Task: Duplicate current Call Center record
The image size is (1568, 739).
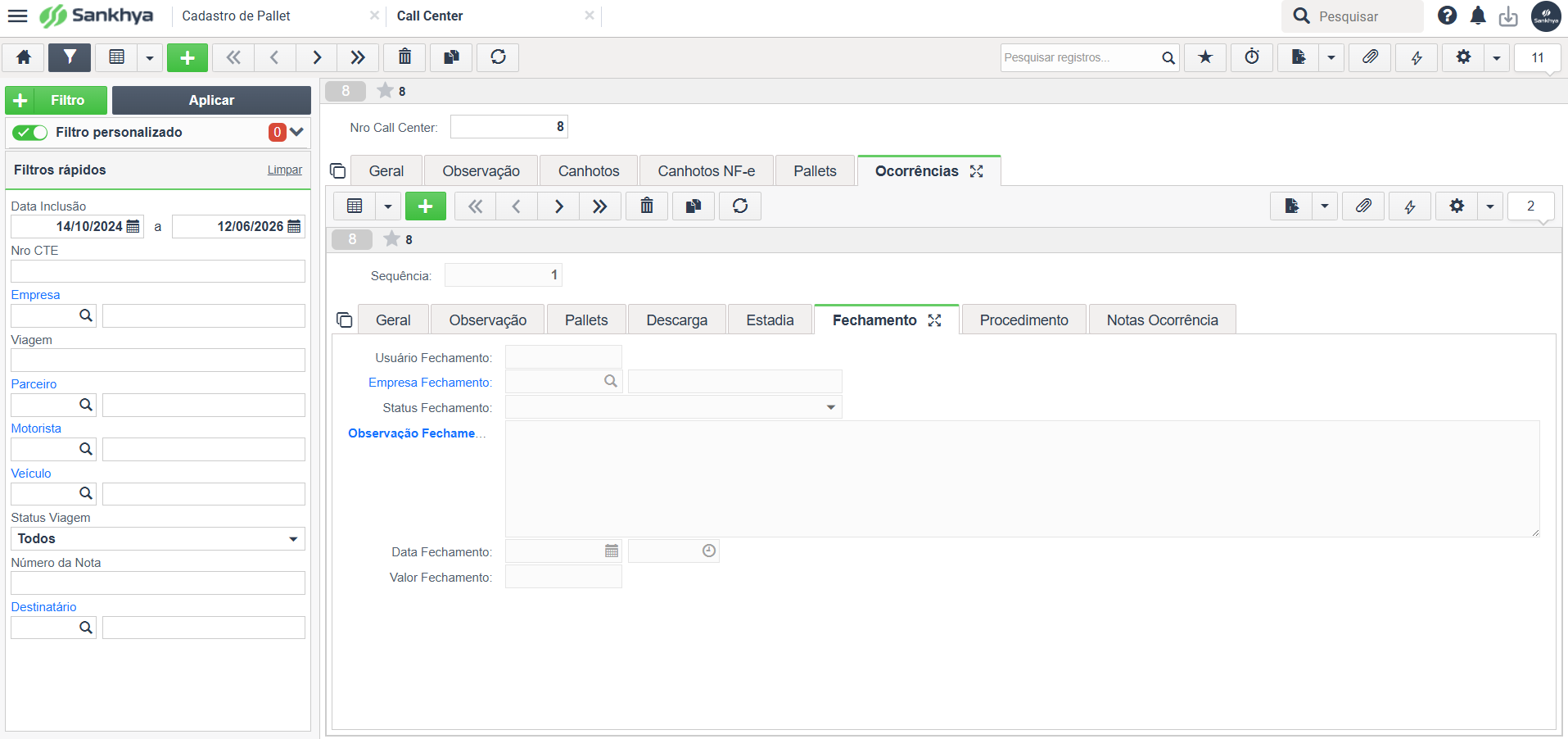Action: coord(451,57)
